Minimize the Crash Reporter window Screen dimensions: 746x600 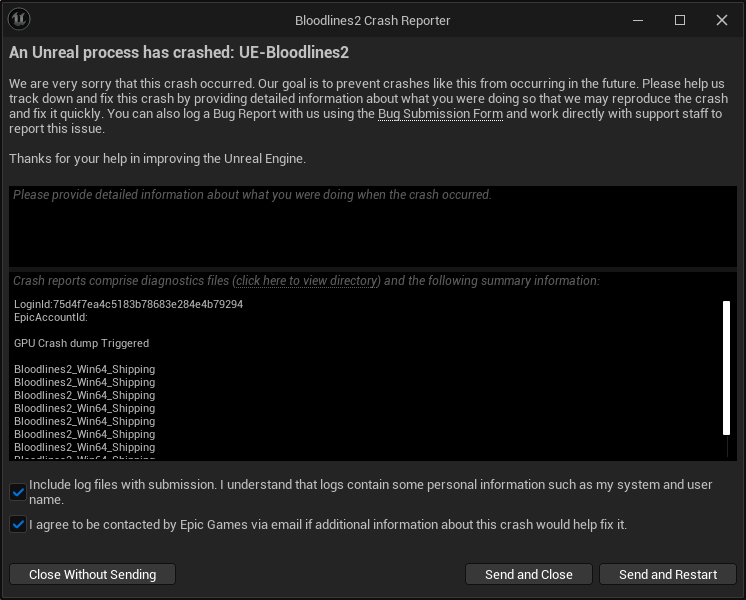point(636,20)
